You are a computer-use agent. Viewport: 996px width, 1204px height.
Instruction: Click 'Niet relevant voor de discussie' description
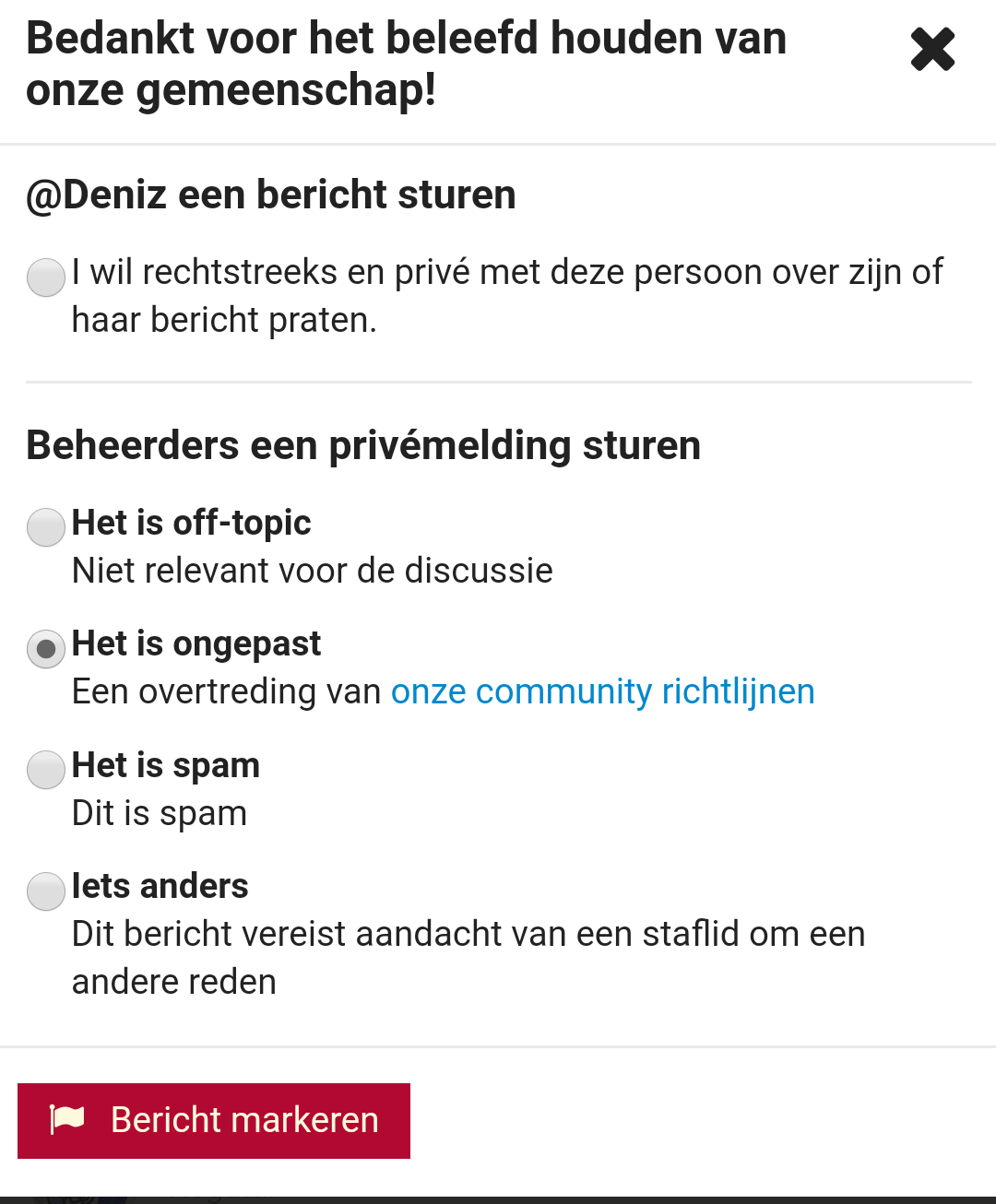pos(313,571)
